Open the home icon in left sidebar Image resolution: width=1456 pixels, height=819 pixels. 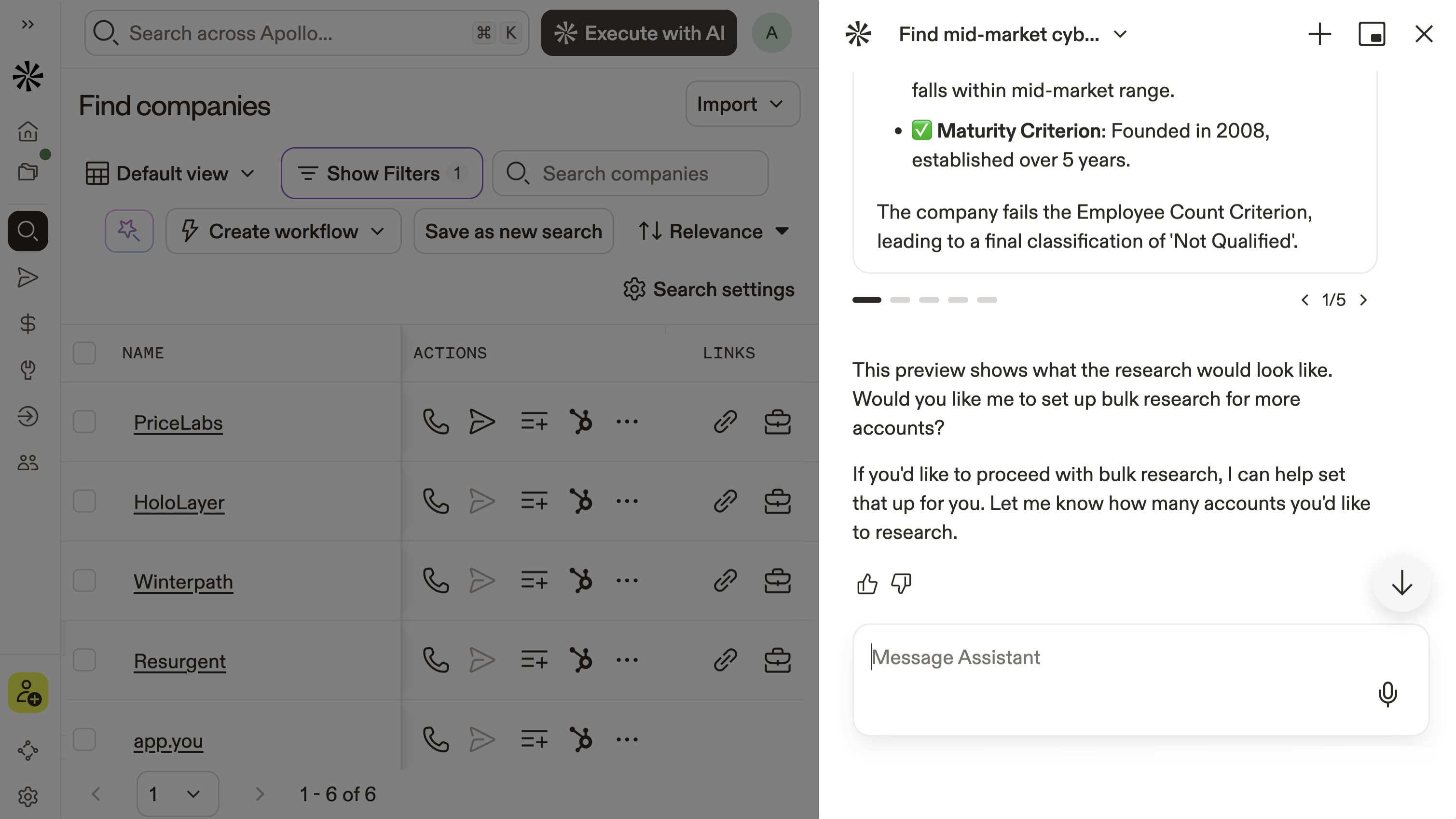tap(27, 132)
